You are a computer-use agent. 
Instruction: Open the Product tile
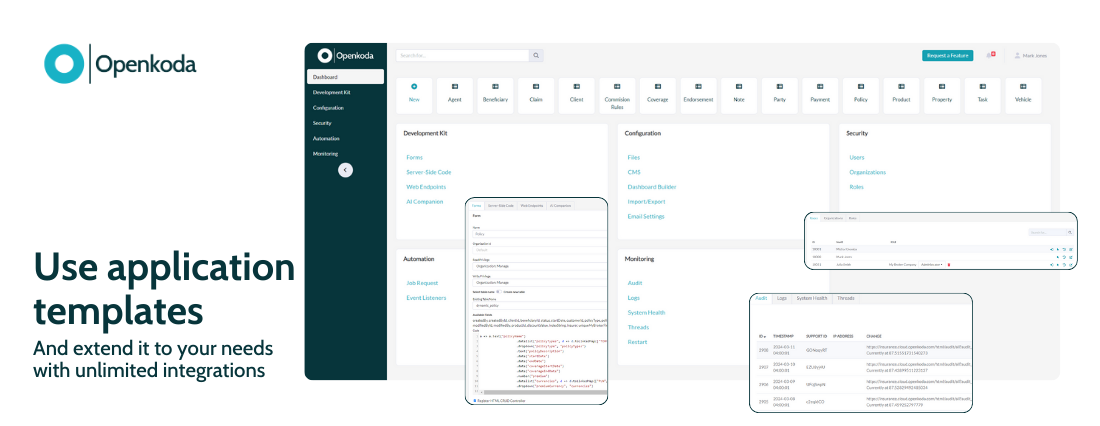(x=901, y=95)
